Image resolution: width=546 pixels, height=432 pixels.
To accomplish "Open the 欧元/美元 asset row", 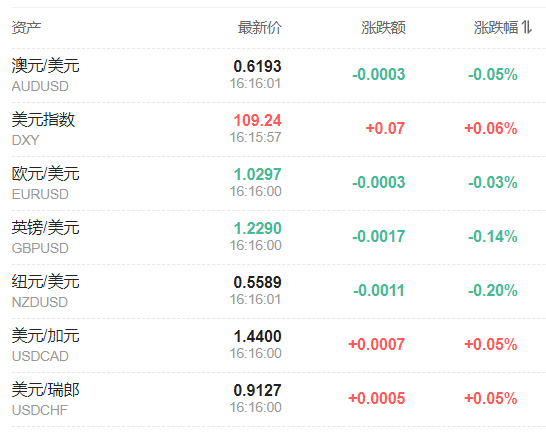I will coord(279,183).
